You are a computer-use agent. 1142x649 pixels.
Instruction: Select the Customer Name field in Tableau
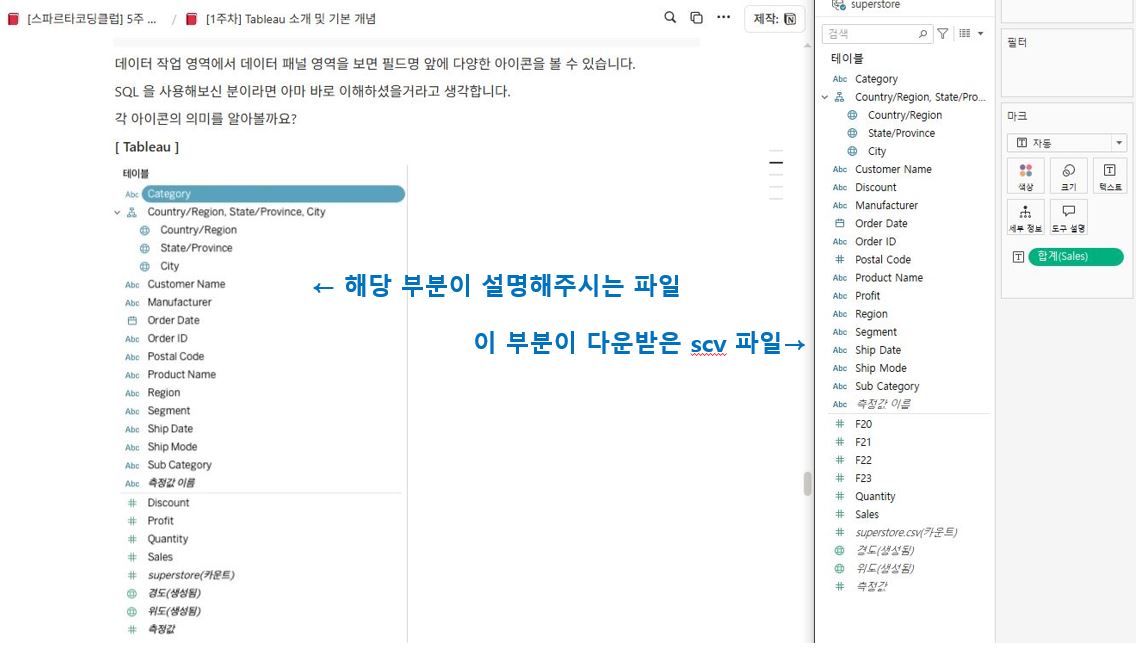coord(893,169)
